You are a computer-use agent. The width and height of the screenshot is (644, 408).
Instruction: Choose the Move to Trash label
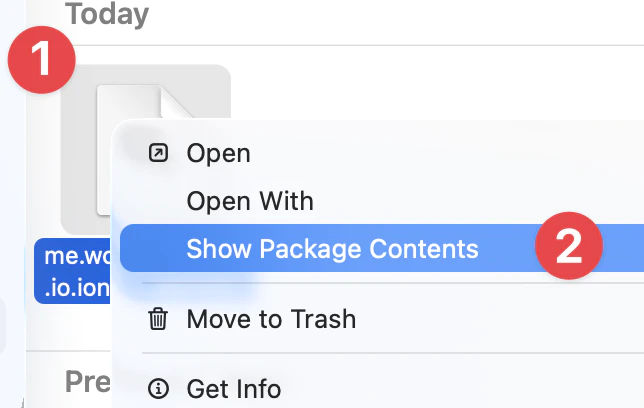coord(270,320)
